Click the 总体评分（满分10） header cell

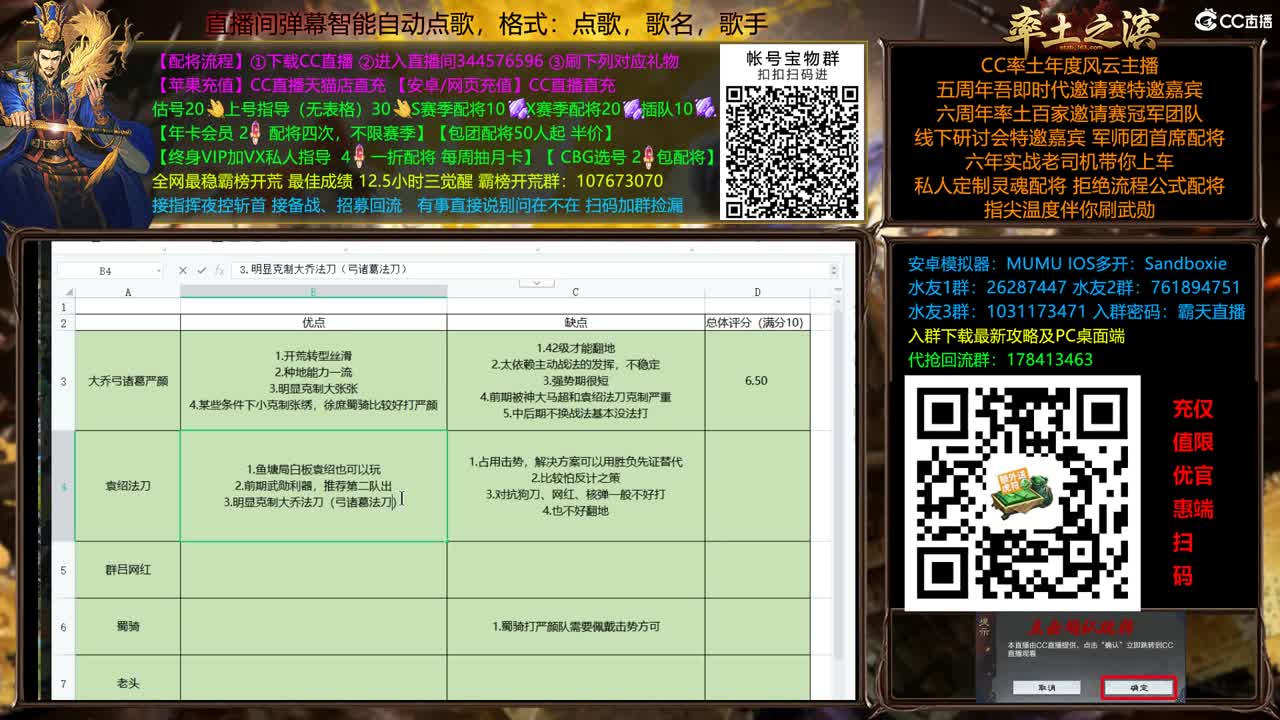[757, 323]
